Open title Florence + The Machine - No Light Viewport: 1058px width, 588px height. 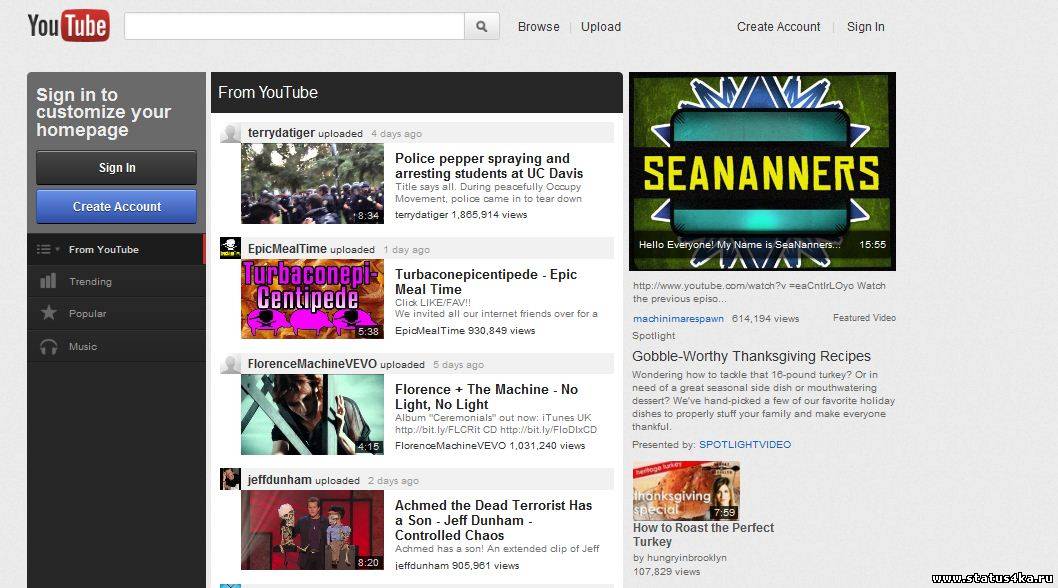(x=486, y=397)
